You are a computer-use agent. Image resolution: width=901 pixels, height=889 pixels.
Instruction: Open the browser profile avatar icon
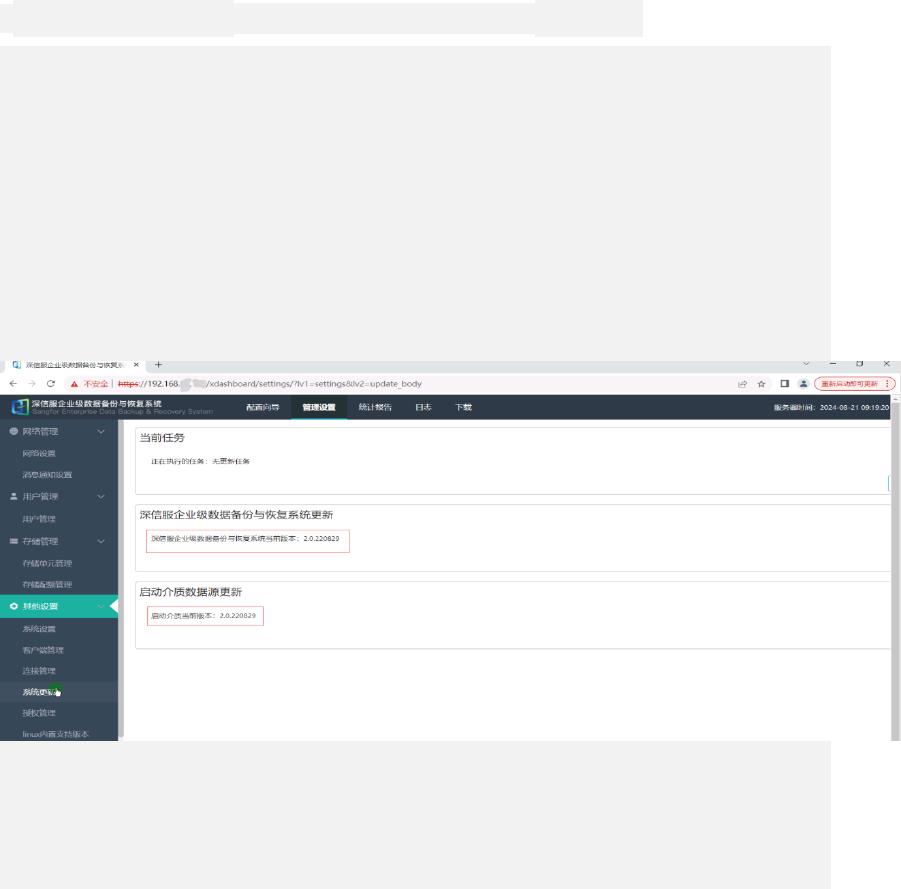point(803,383)
